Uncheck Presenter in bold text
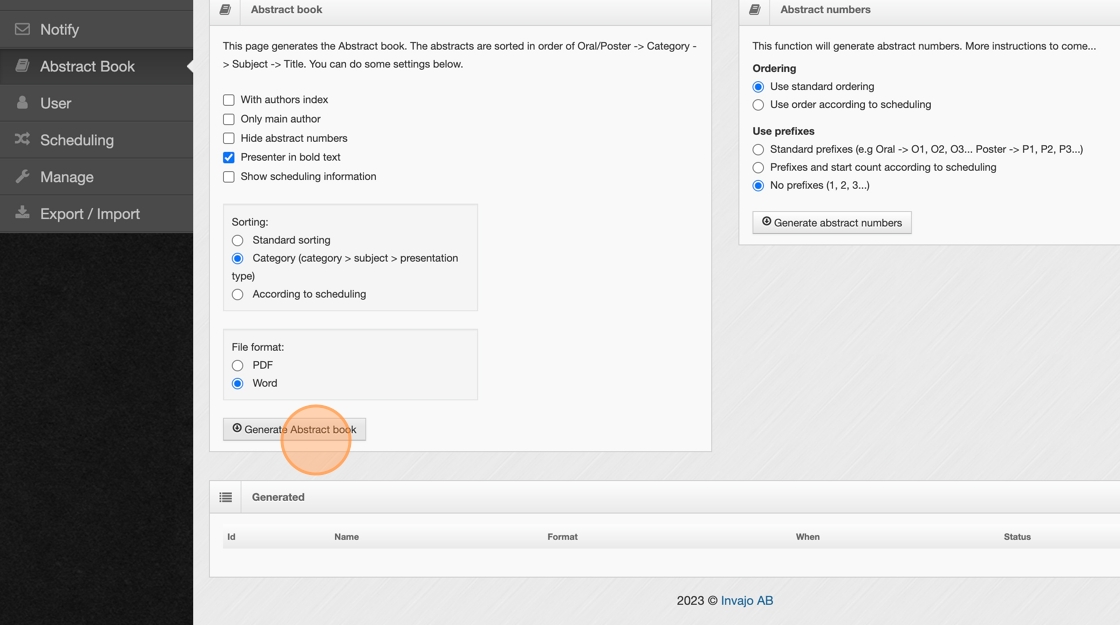1120x625 pixels. click(x=229, y=157)
